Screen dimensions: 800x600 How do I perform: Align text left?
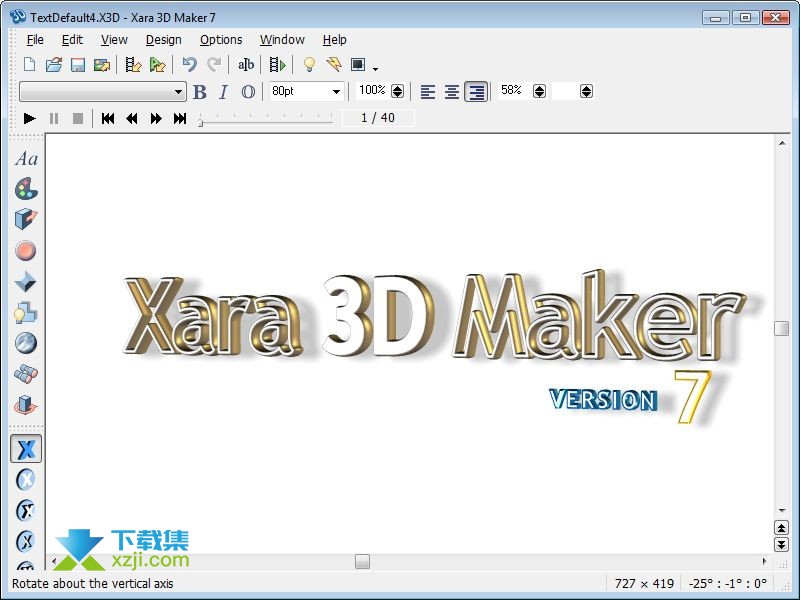click(428, 92)
